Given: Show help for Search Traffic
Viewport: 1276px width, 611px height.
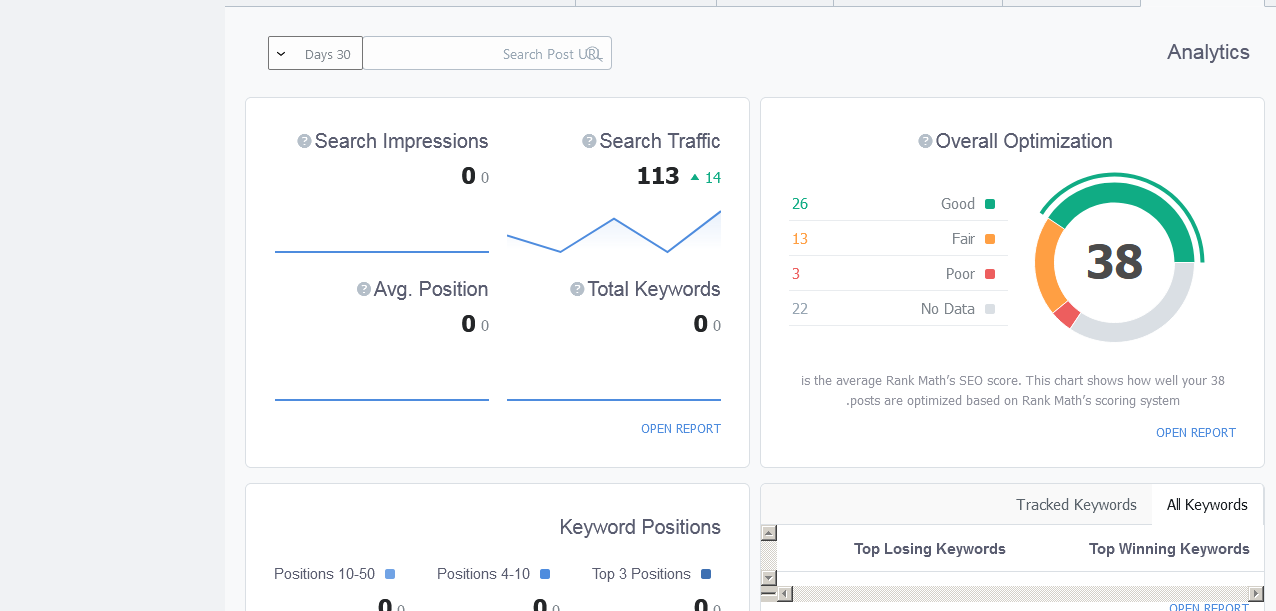Looking at the screenshot, I should pos(589,141).
